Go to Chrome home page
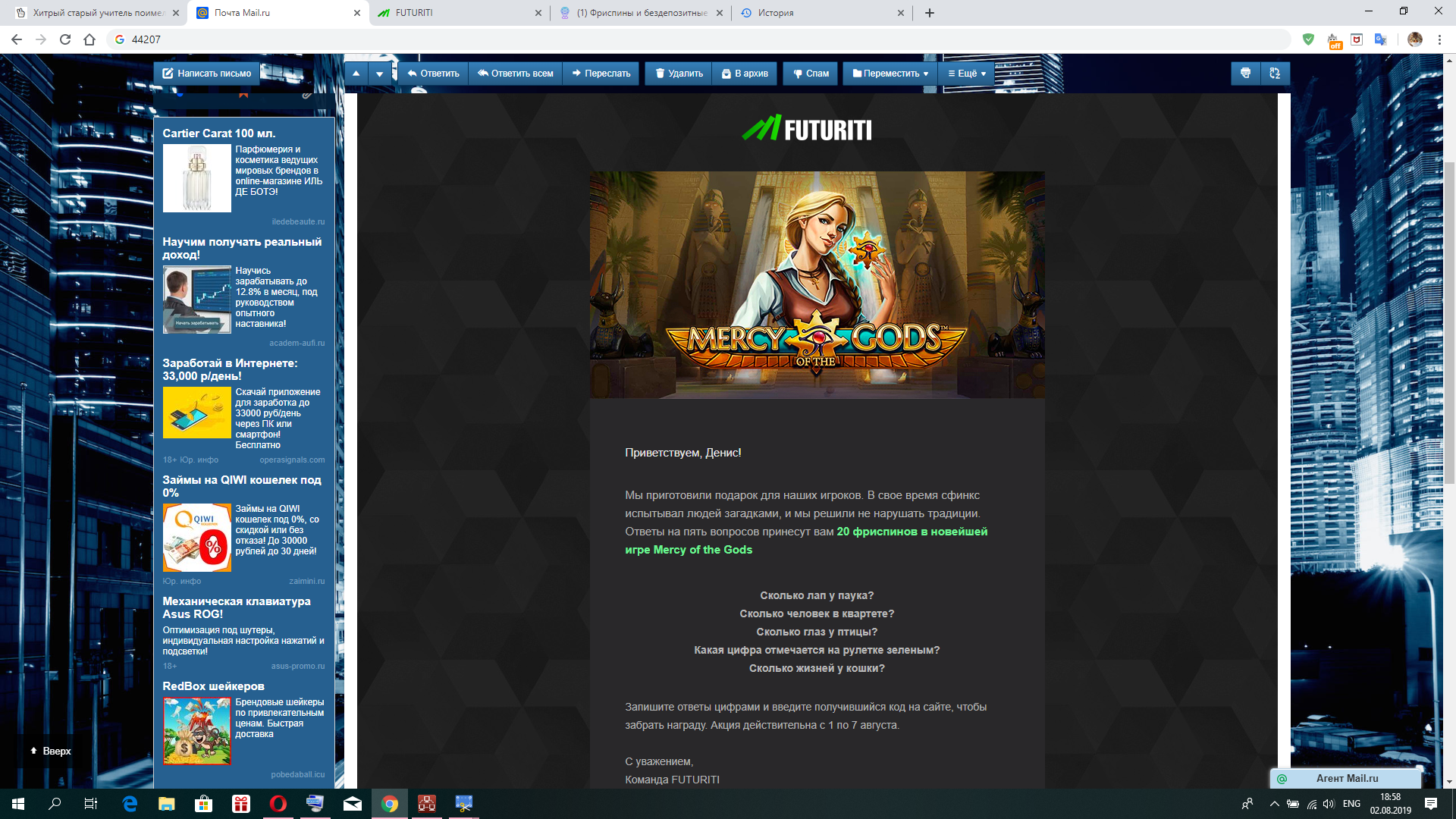The width and height of the screenshot is (1456, 819). click(x=89, y=39)
